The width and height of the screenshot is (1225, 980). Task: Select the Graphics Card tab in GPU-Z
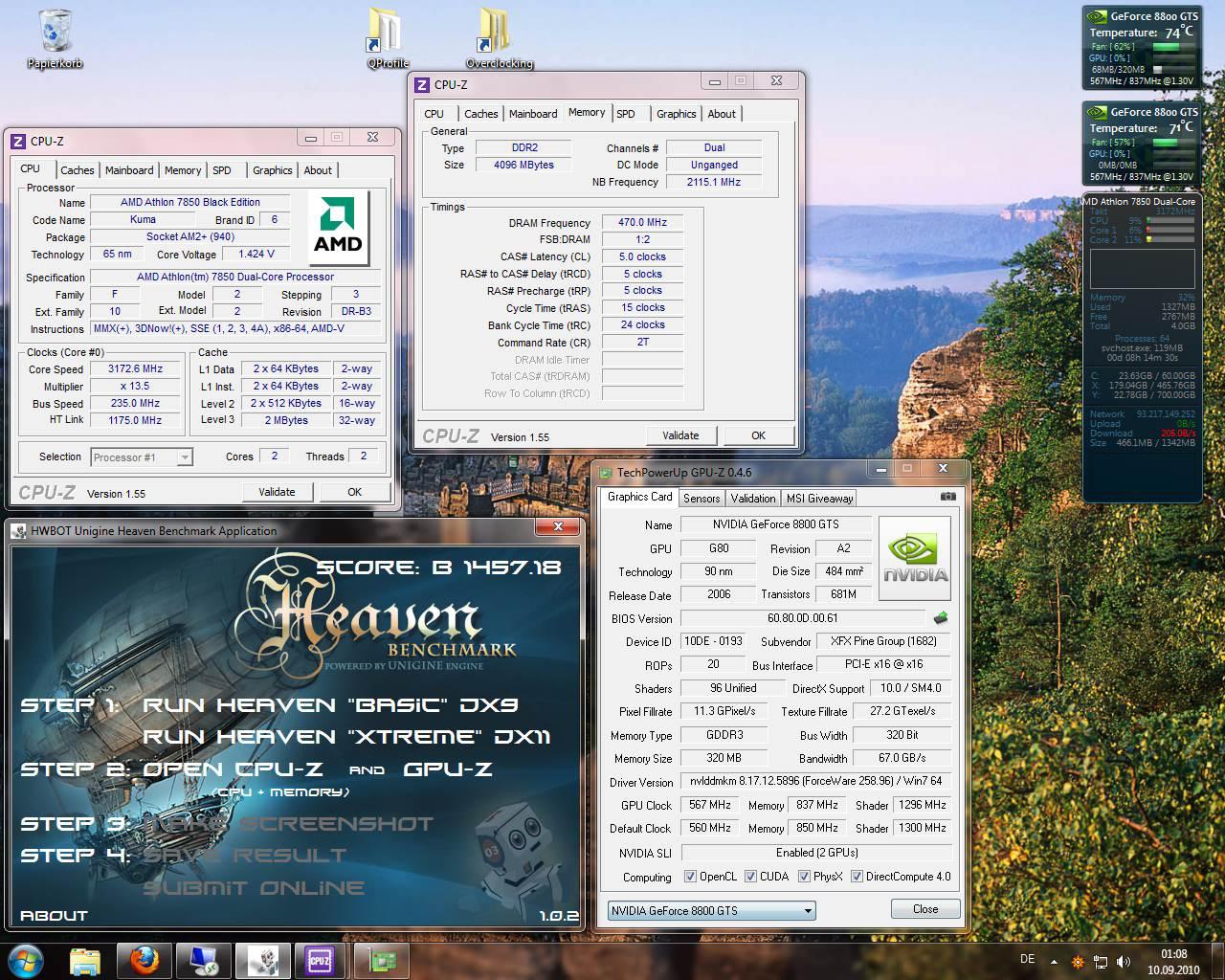639,497
